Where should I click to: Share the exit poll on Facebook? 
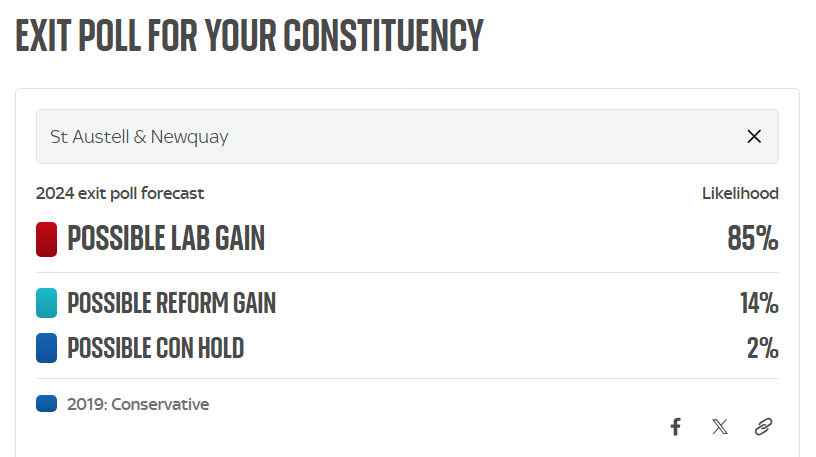[x=675, y=427]
